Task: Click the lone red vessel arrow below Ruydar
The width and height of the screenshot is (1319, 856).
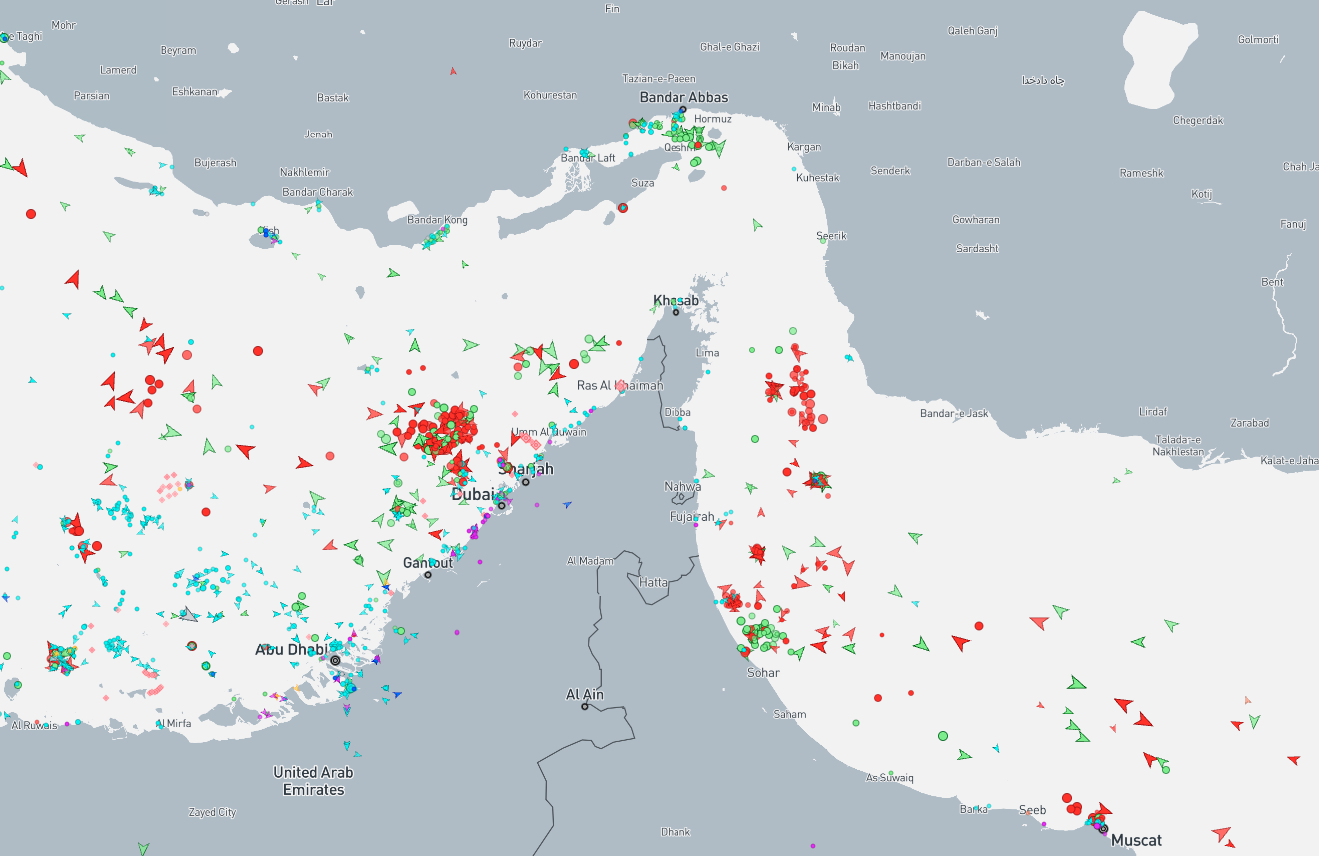Action: pos(453,71)
